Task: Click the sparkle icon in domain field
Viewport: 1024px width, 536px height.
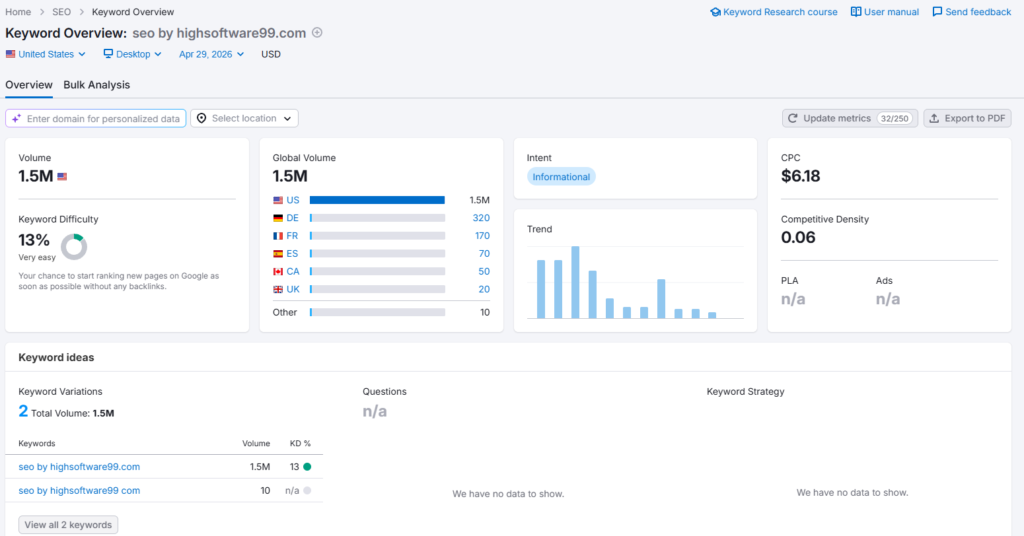Action: 16,118
